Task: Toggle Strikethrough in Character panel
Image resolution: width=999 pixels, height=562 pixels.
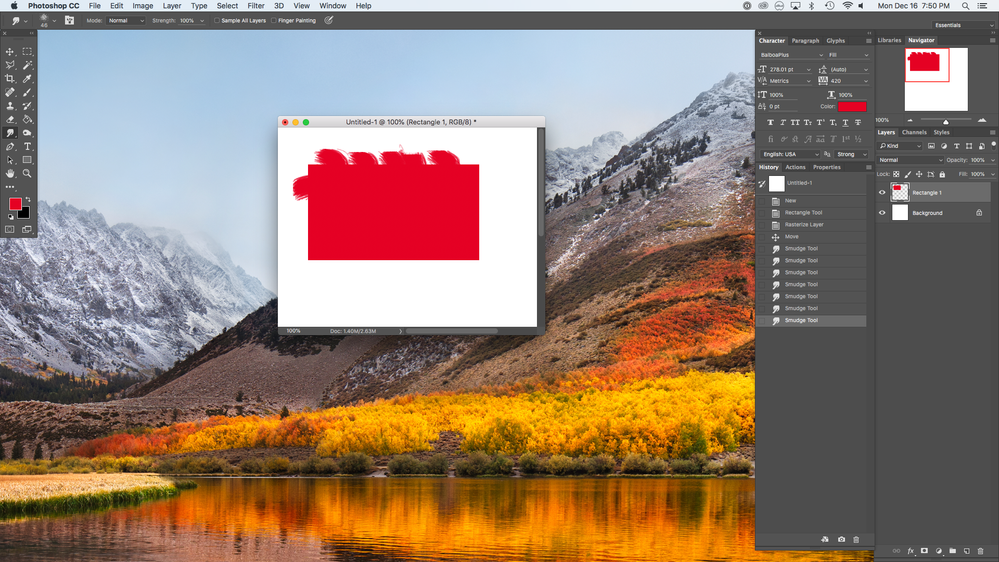Action: [x=858, y=122]
